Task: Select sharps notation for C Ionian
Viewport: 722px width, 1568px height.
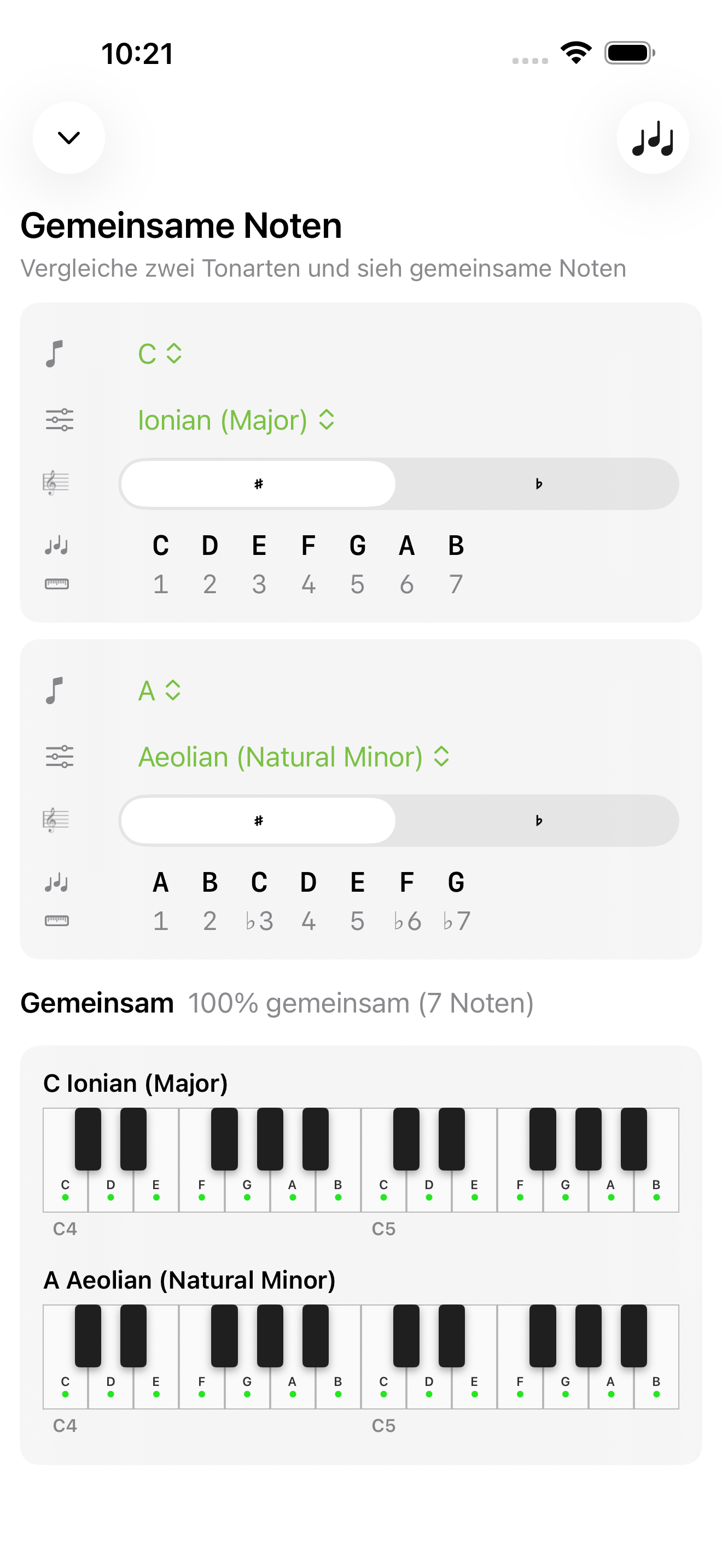Action: click(258, 483)
